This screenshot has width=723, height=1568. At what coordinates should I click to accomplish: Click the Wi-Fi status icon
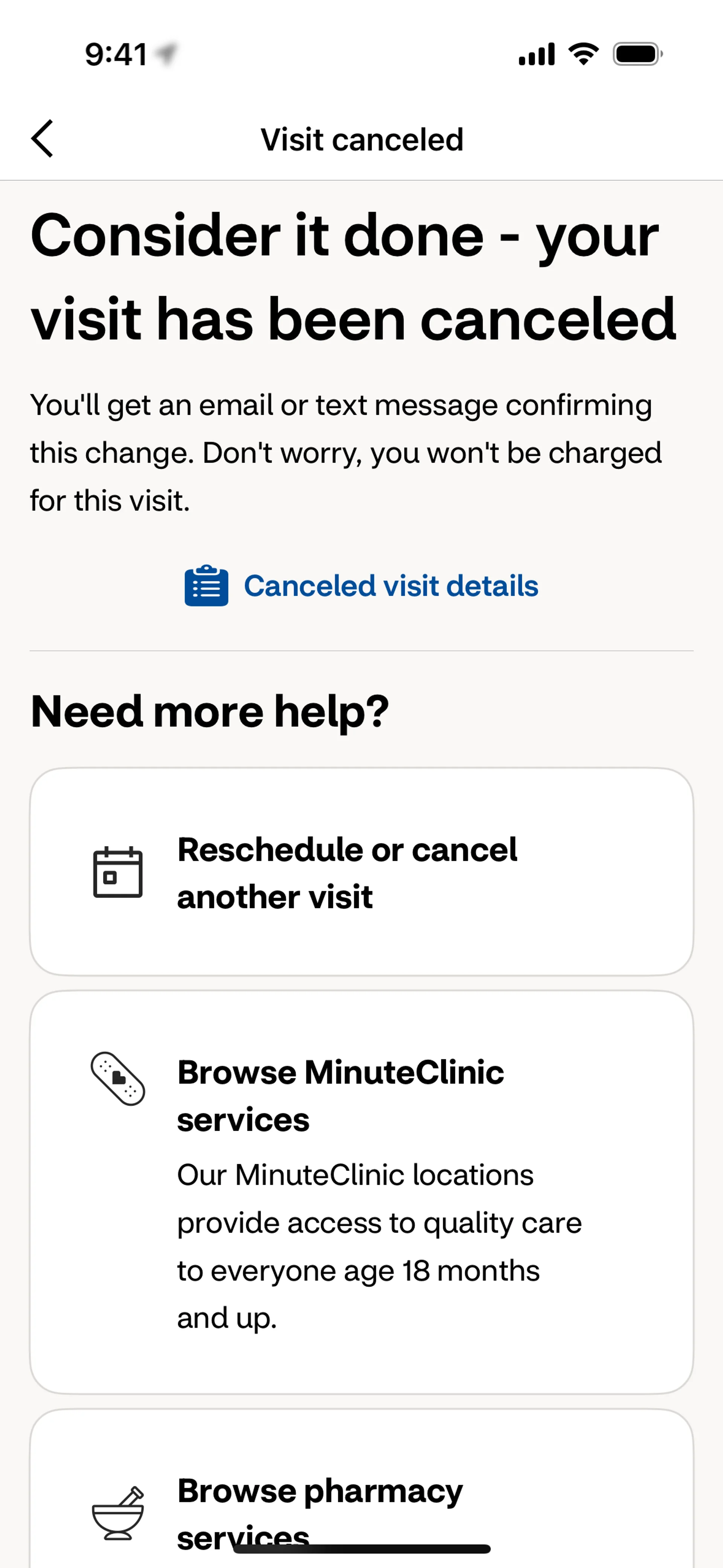(583, 54)
